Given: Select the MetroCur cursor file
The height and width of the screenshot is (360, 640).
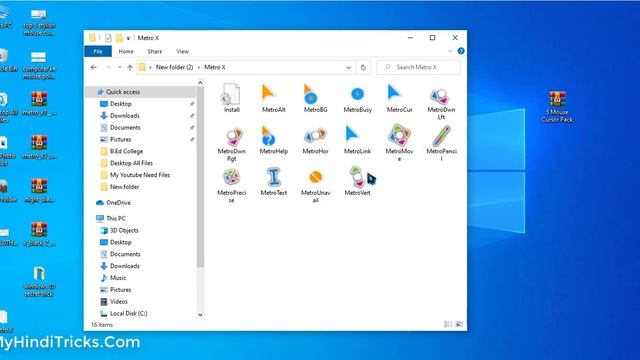Looking at the screenshot, I should coord(399,98).
